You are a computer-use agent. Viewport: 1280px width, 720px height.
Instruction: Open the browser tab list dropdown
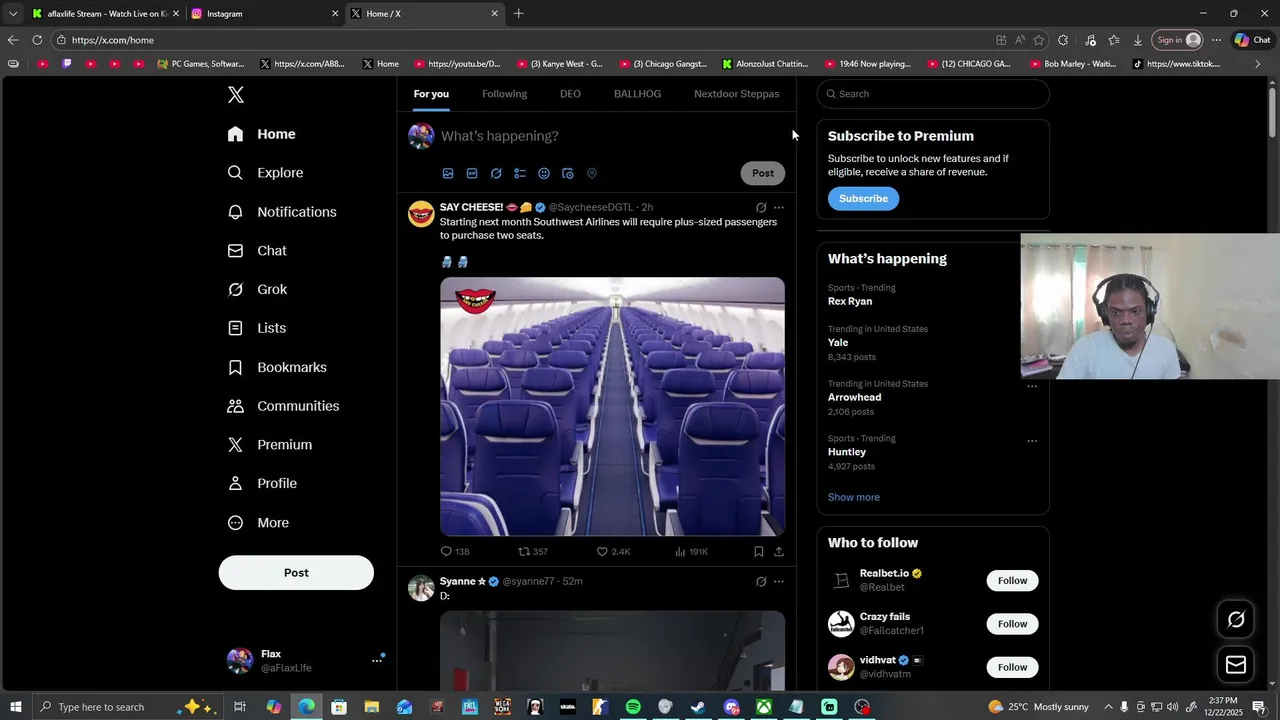pos(13,14)
